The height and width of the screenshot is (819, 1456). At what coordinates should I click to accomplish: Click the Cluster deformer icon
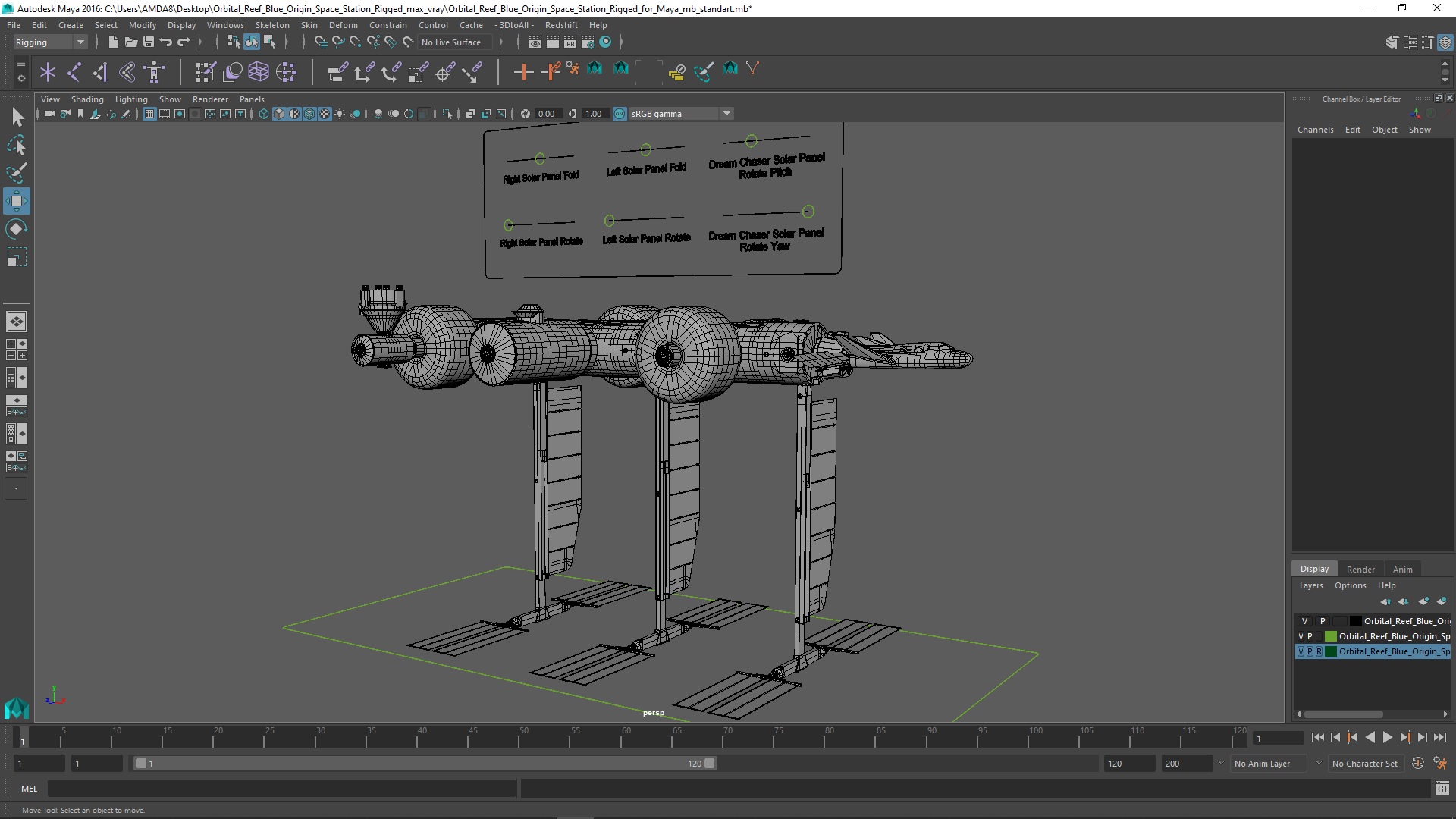[286, 72]
